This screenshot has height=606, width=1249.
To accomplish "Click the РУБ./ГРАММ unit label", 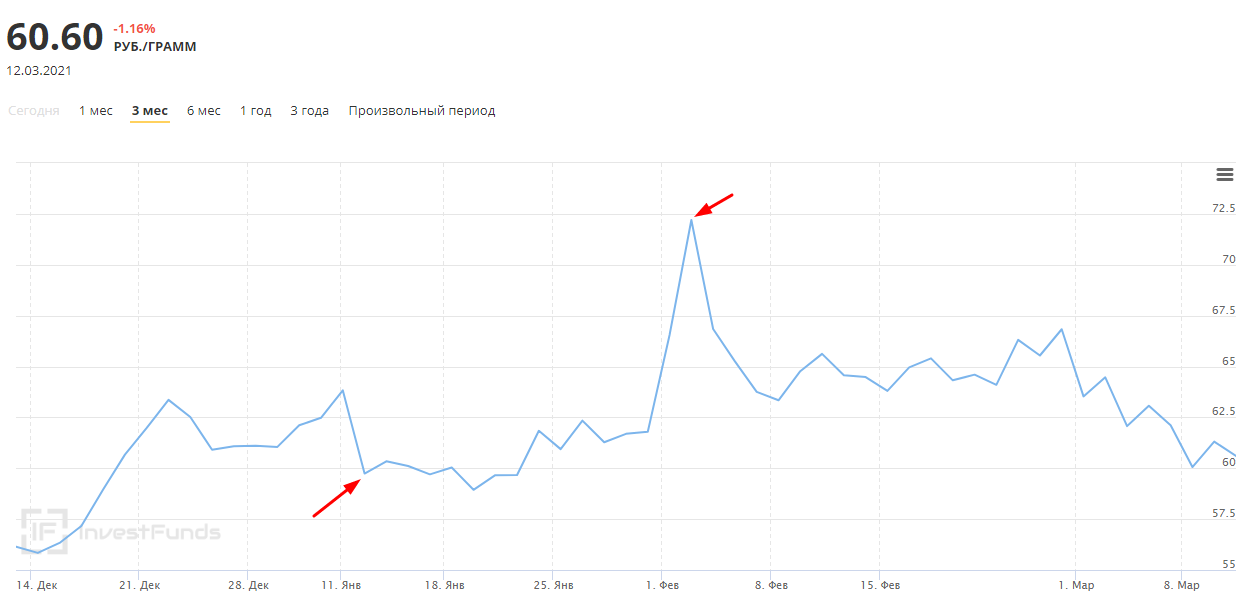I will [x=155, y=46].
